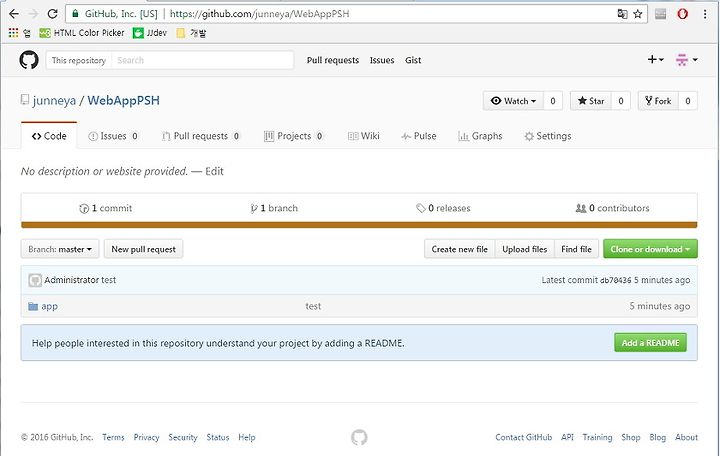Open the Apps grid bookmark icon
This screenshot has width=720, height=456.
[x=14, y=33]
